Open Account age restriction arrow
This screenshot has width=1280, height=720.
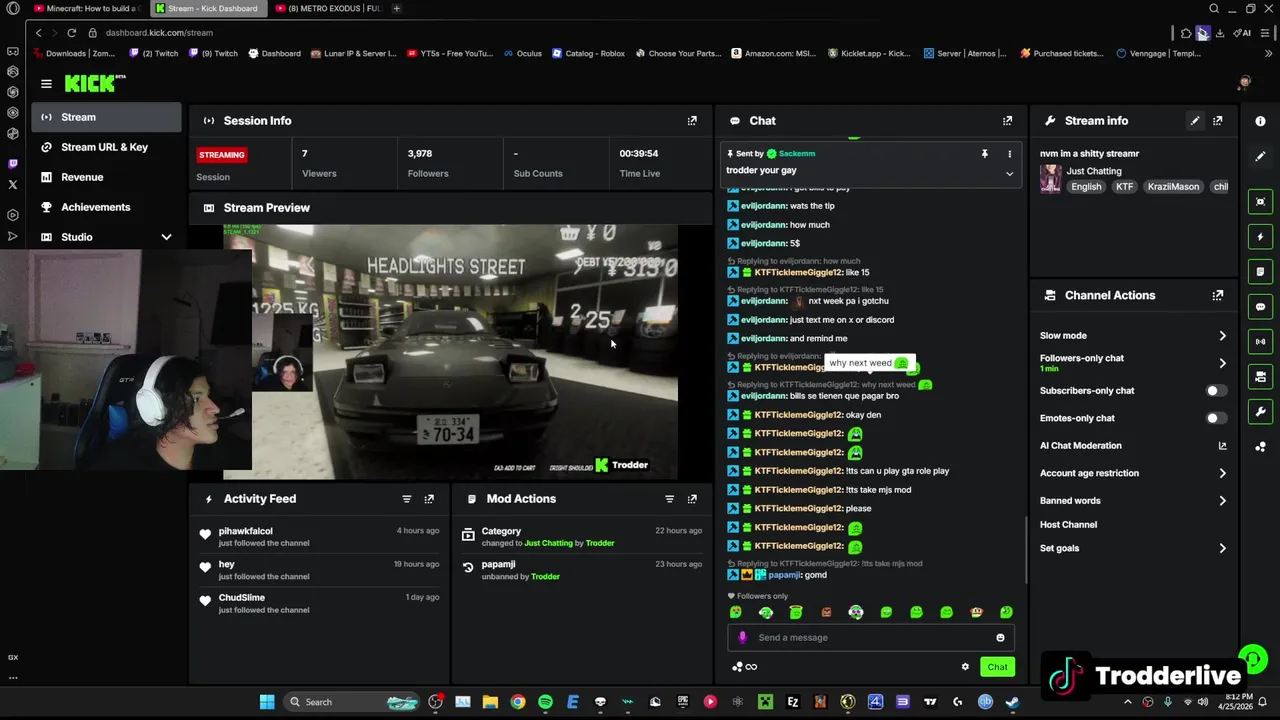click(1222, 473)
